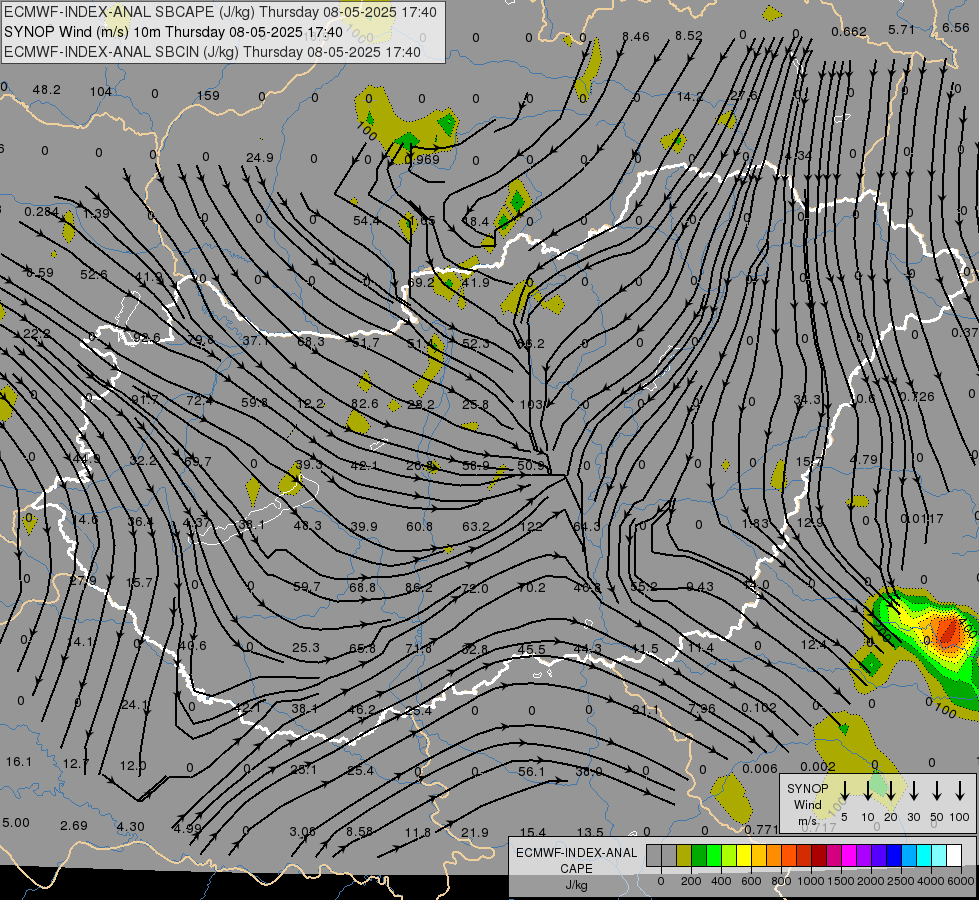Click the ECMWF-INDEX-ANAL CAPE legend label
Viewport: 979px width, 900px height.
(576, 860)
